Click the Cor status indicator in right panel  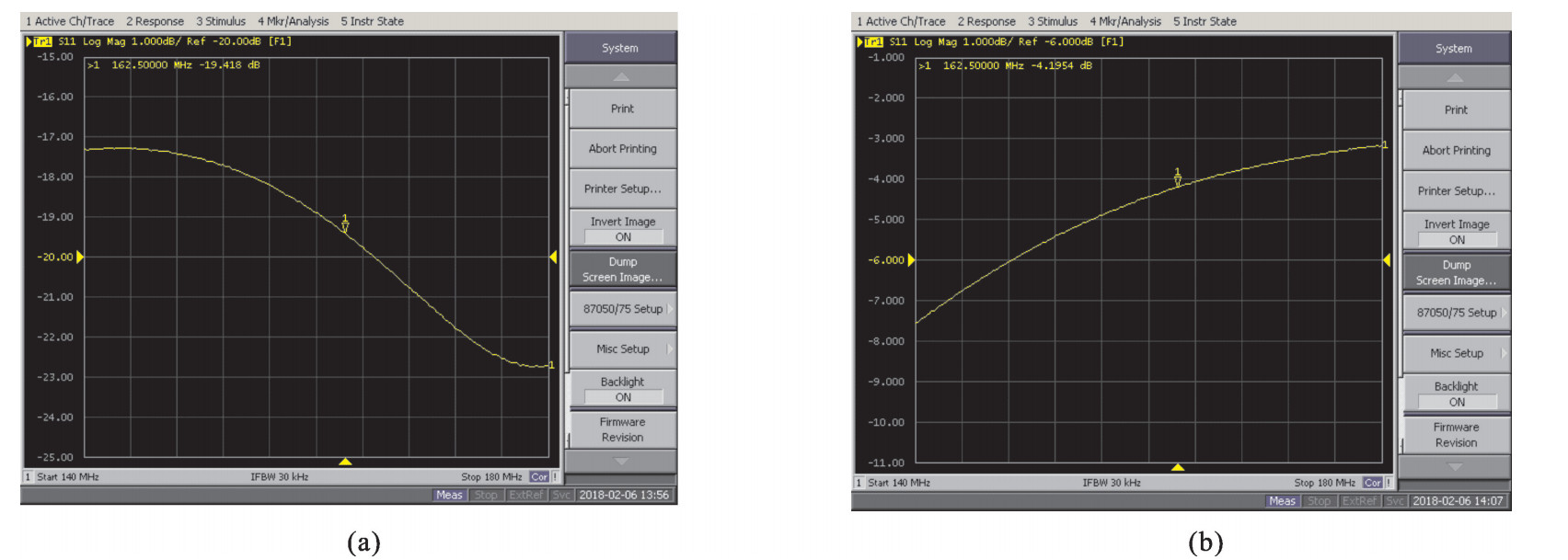pyautogui.click(x=1372, y=483)
